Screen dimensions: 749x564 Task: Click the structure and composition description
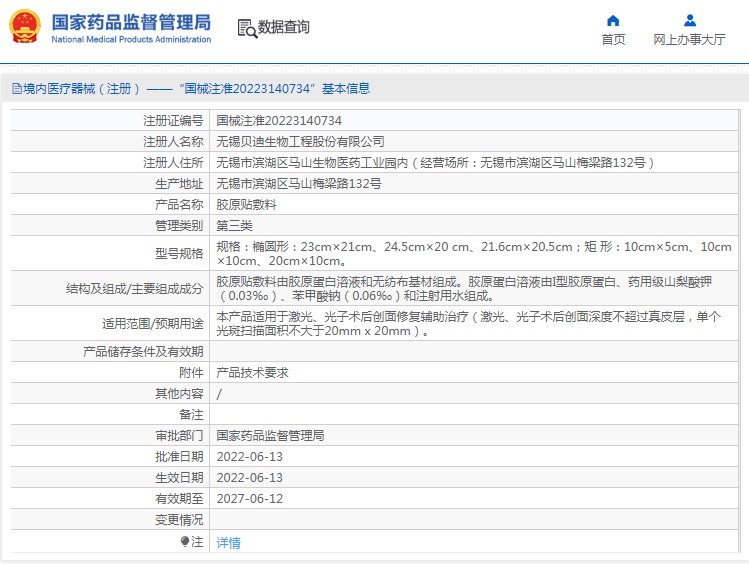coord(464,288)
